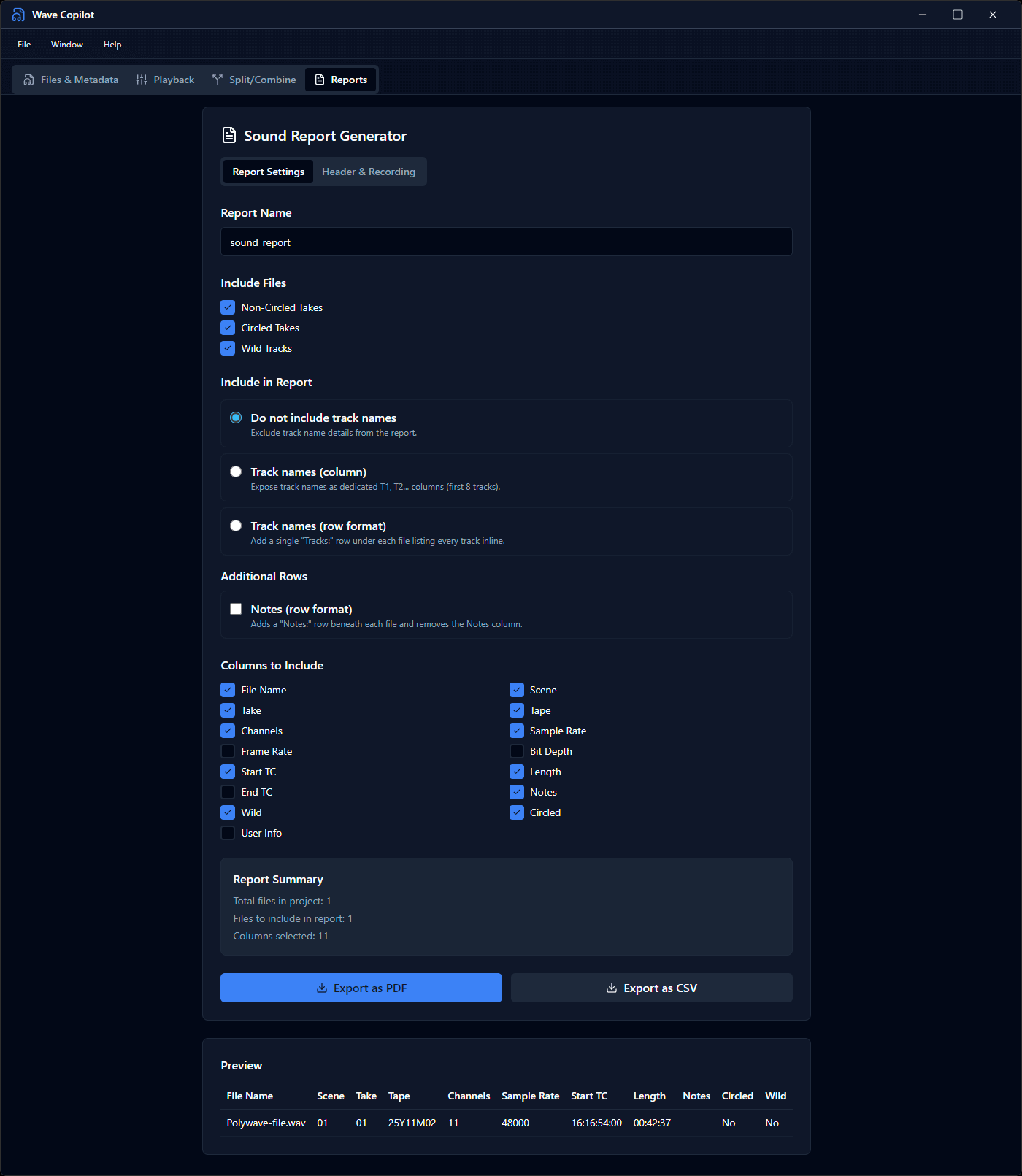Enable Notes (row format) checkbox
The width and height of the screenshot is (1022, 1176).
236,609
